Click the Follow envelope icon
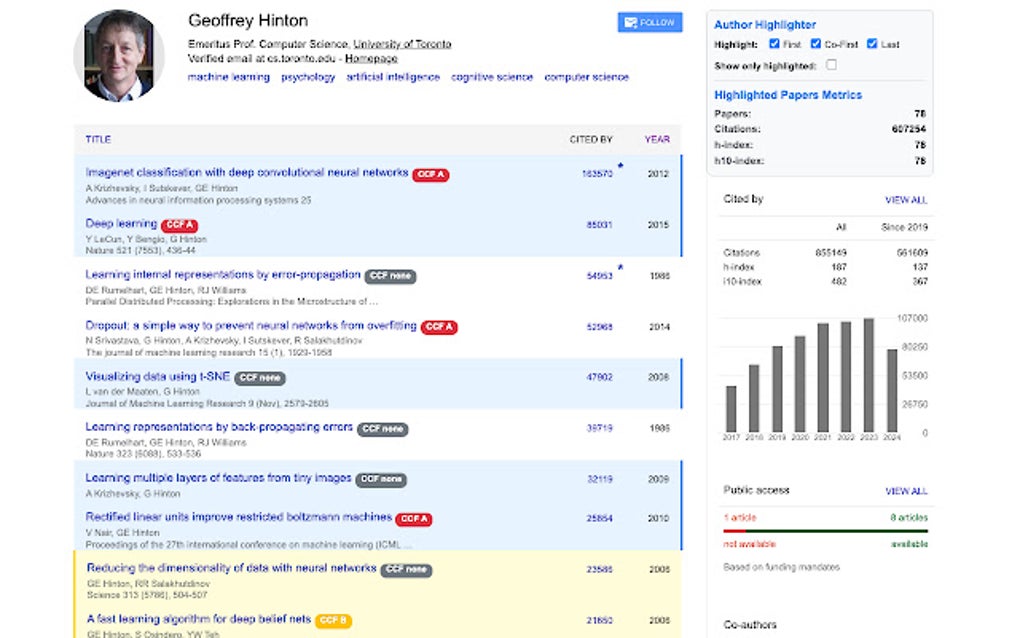Image resolution: width=1020 pixels, height=638 pixels. [632, 21]
